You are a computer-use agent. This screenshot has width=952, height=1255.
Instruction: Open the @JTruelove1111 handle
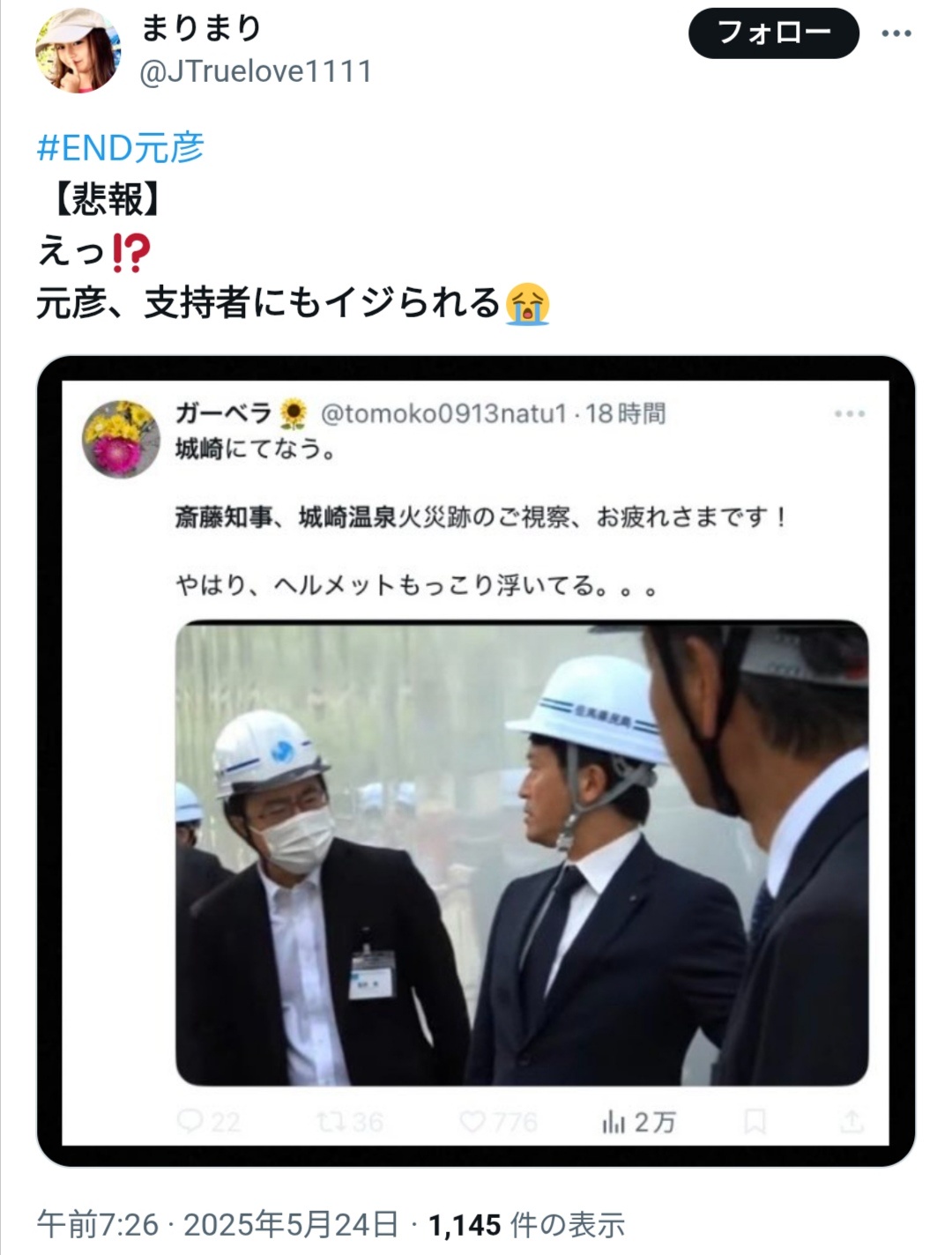point(256,71)
